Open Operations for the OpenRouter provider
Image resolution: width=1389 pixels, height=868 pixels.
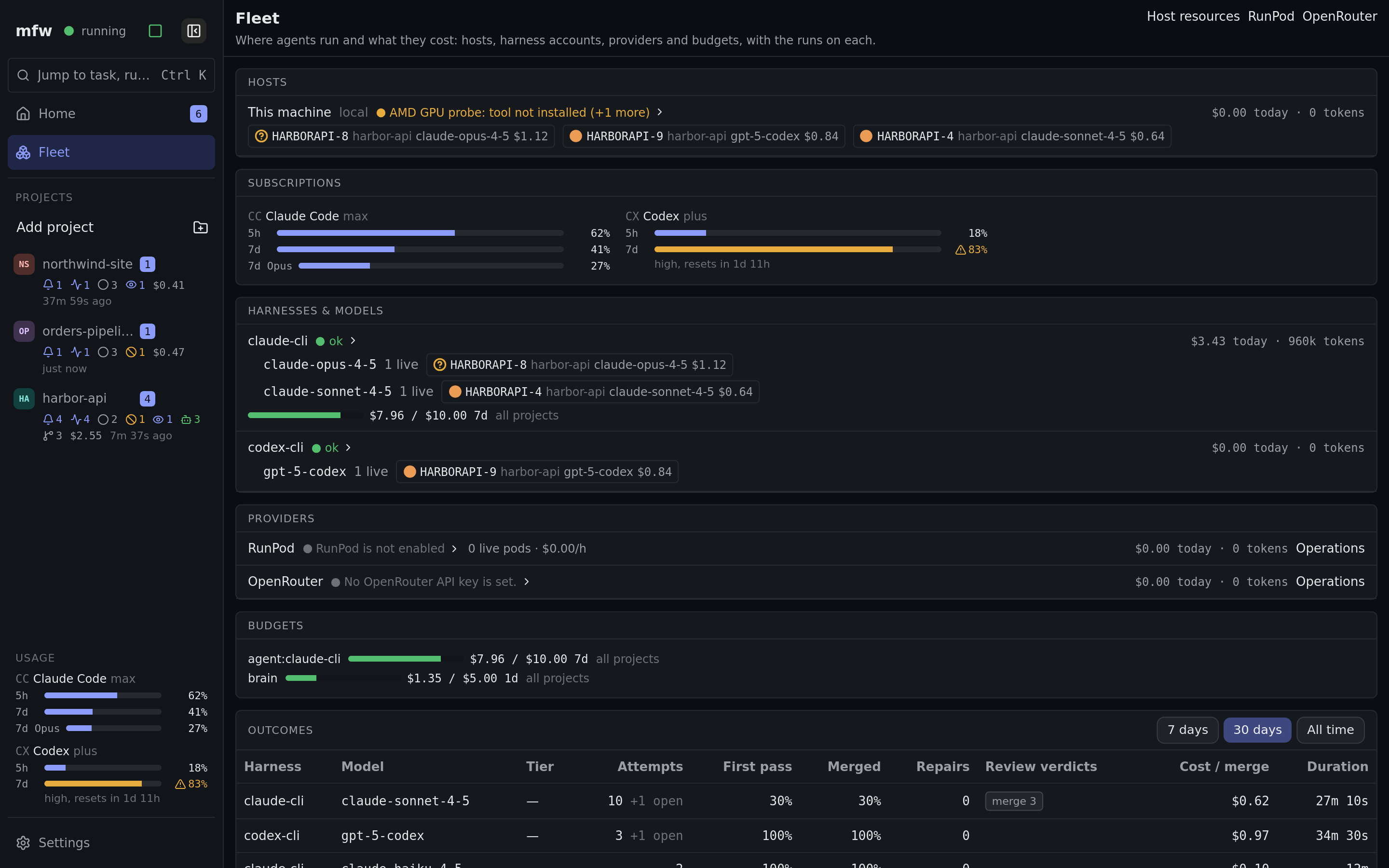[1330, 582]
